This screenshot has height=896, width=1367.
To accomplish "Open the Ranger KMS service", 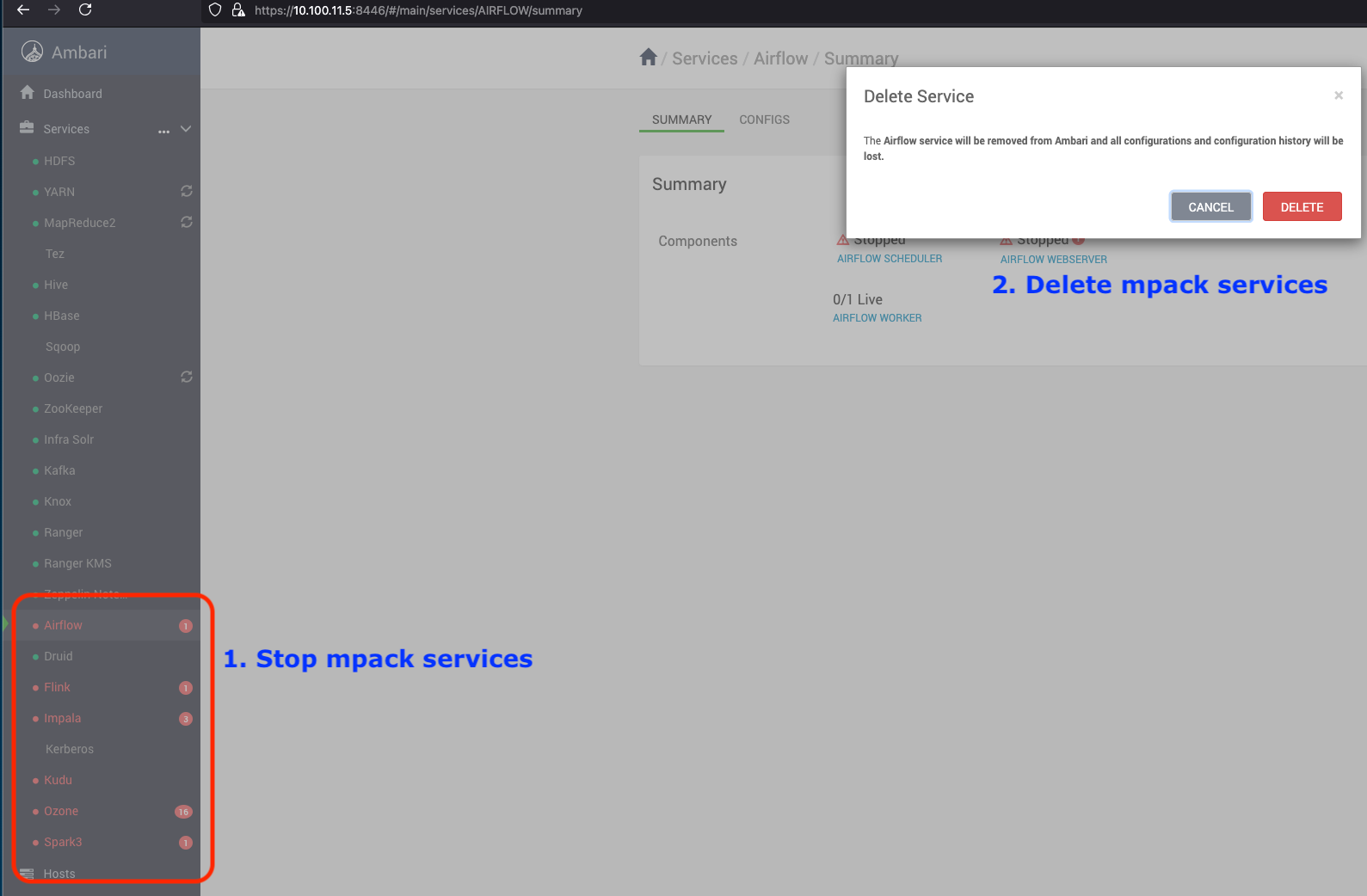I will [x=77, y=563].
